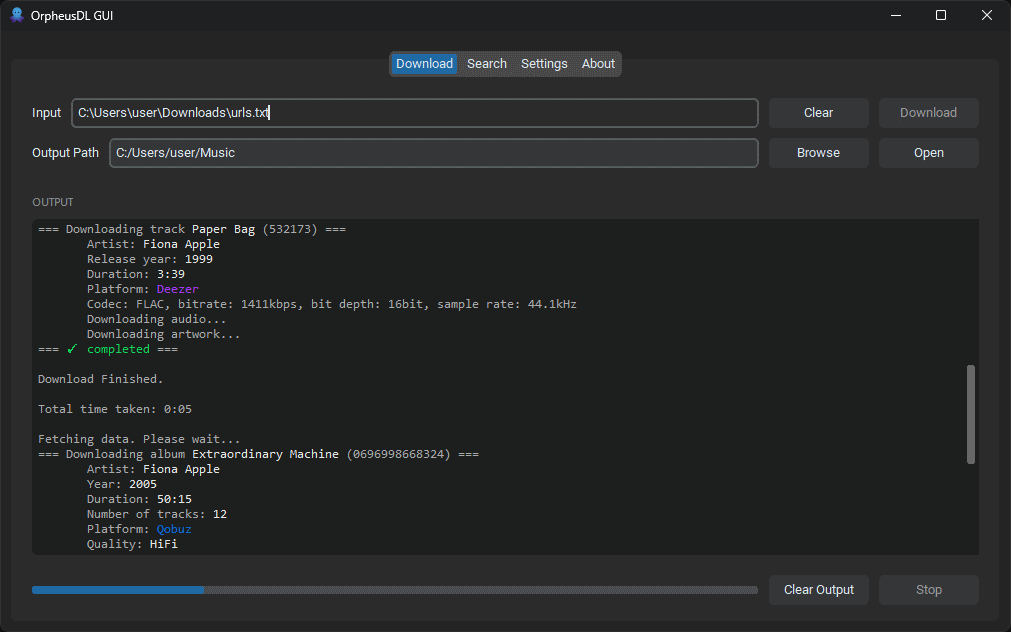Click the Download button next to Clear
This screenshot has width=1011, height=632.
pos(928,113)
